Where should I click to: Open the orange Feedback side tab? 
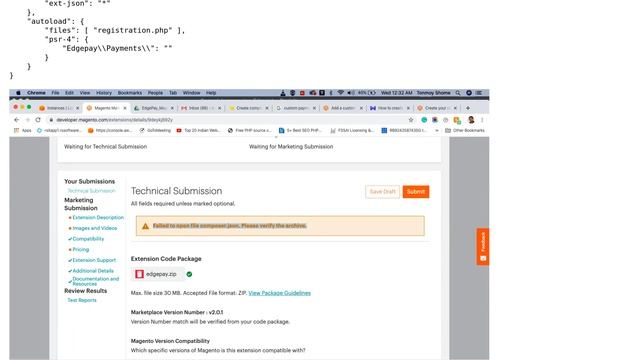coord(483,247)
